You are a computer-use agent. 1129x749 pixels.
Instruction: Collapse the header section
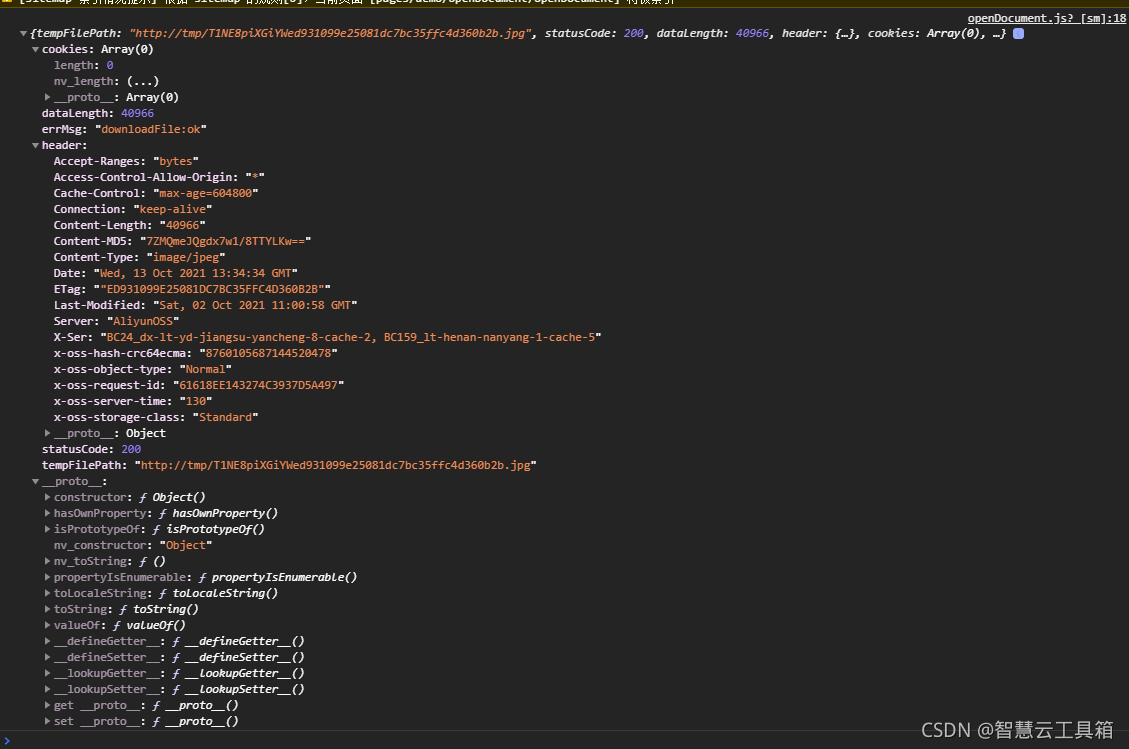point(36,145)
